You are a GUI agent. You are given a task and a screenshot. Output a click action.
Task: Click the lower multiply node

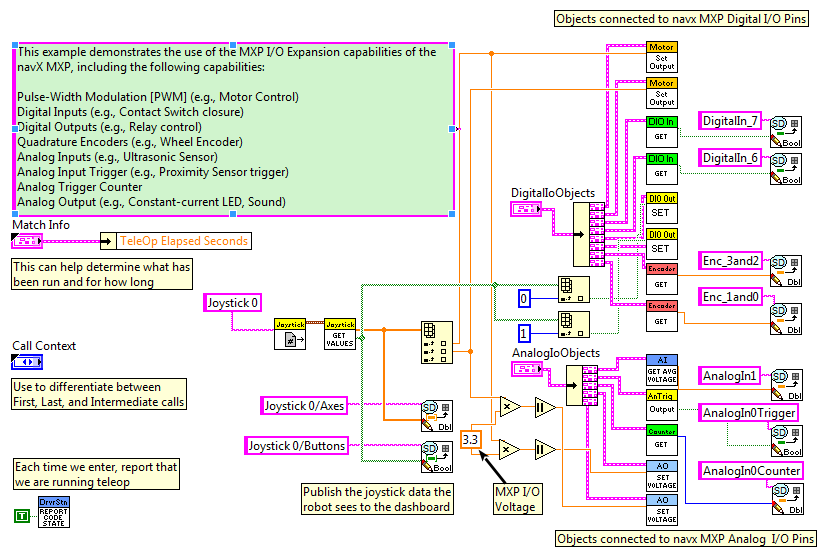coord(510,449)
